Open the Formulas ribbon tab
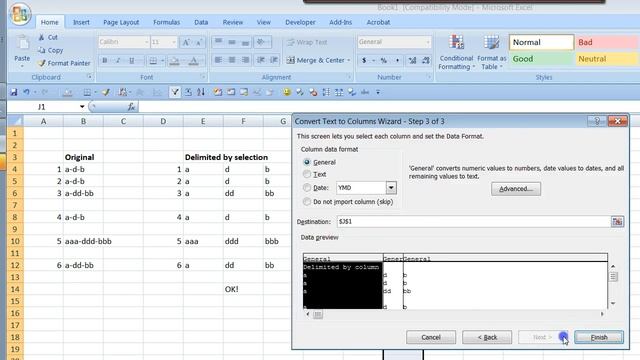Screen dimensions: 640x360 click(x=167, y=22)
